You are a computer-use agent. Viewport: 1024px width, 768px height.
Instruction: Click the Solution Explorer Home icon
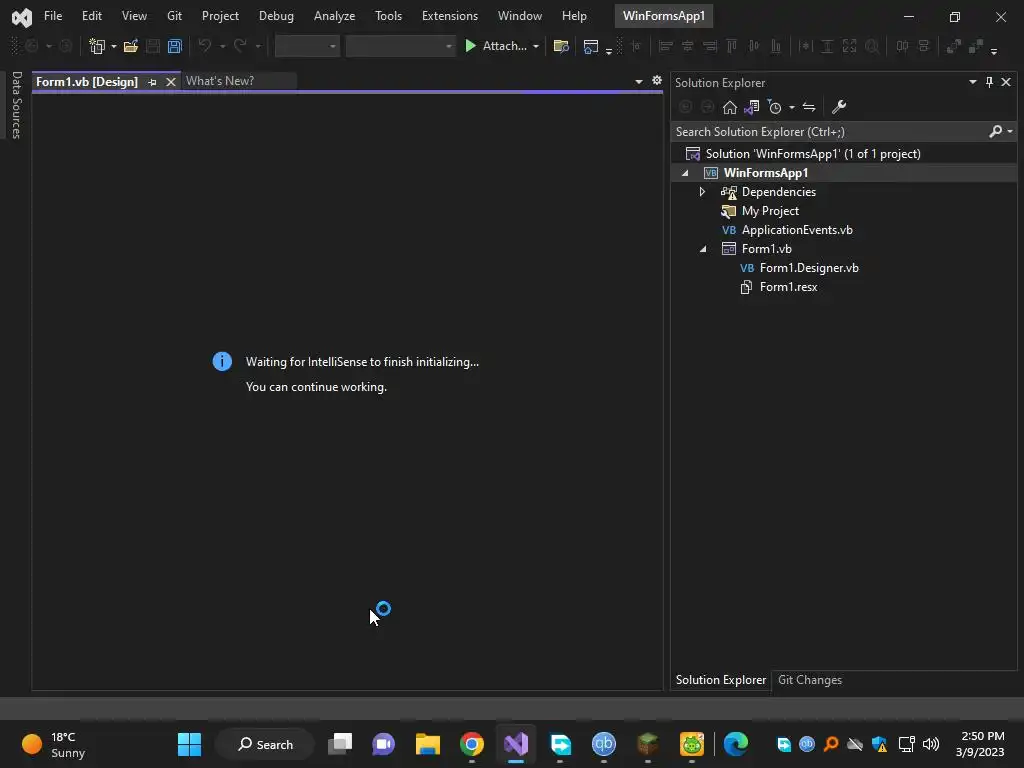(x=729, y=107)
